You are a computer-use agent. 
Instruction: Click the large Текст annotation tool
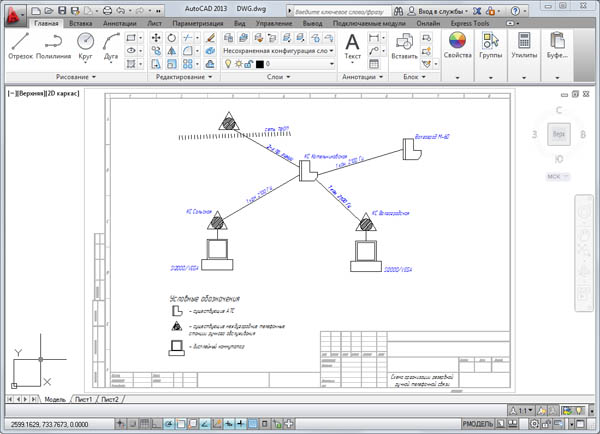(x=352, y=46)
